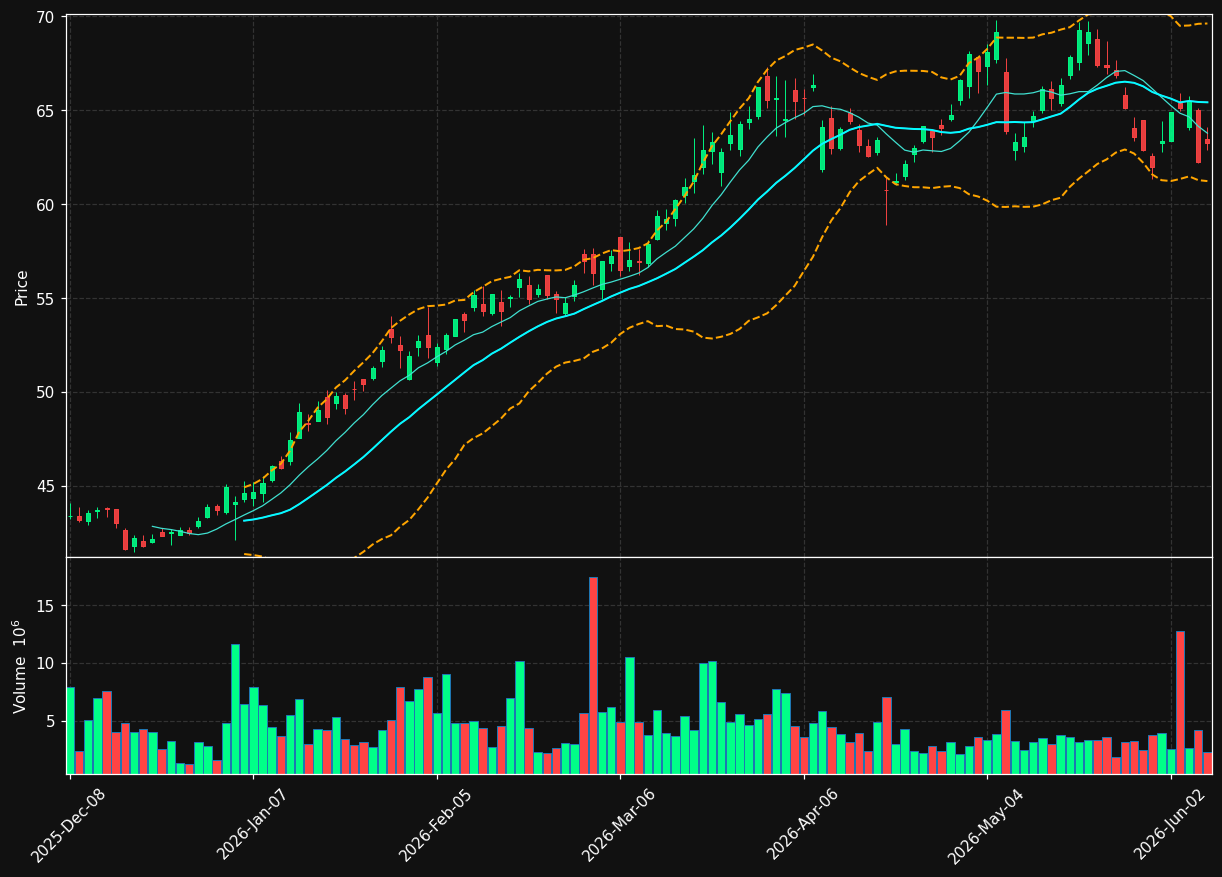Click the tall red volume bar near 2026-Jun-02
Image resolution: width=1222 pixels, height=877 pixels.
pyautogui.click(x=1180, y=702)
